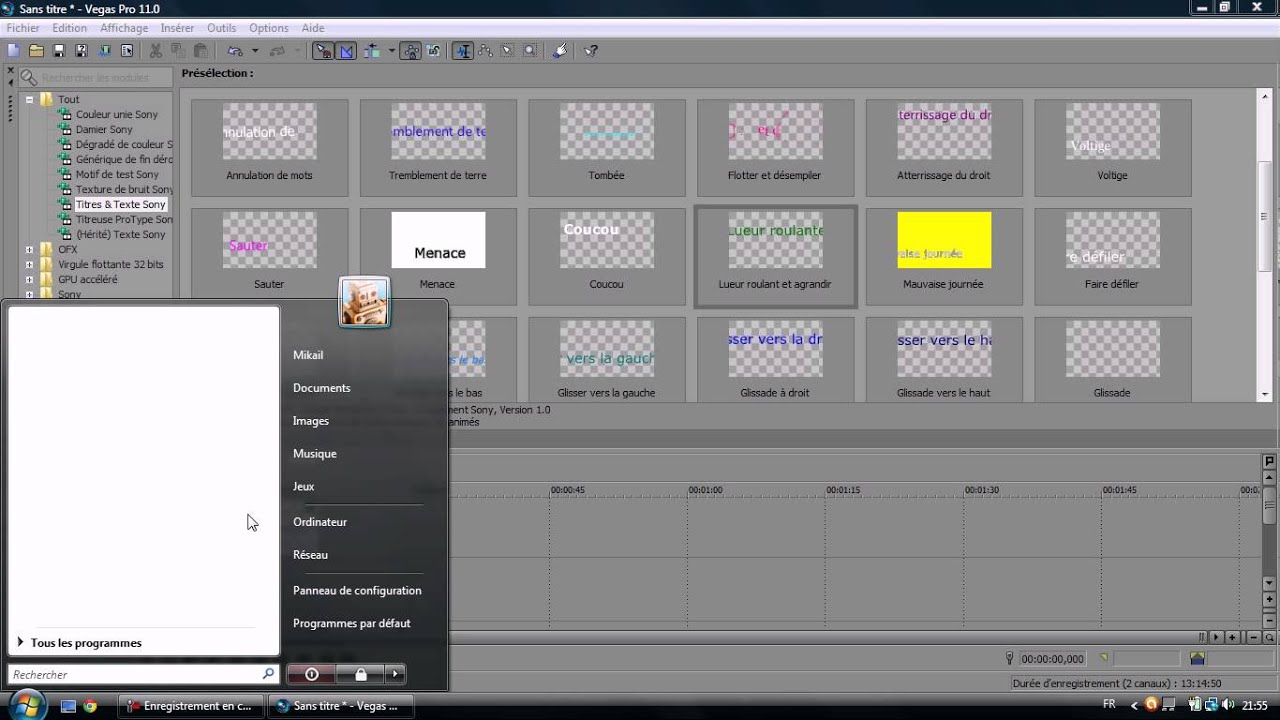Toggle Ignore Event Grouping button
Viewport: 1280px width, 720px height.
(x=434, y=51)
